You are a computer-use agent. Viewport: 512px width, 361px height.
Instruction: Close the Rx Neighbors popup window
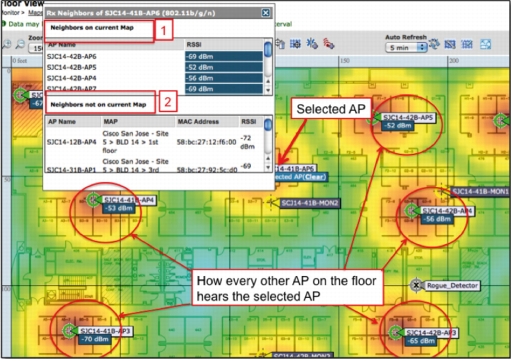click(266, 13)
